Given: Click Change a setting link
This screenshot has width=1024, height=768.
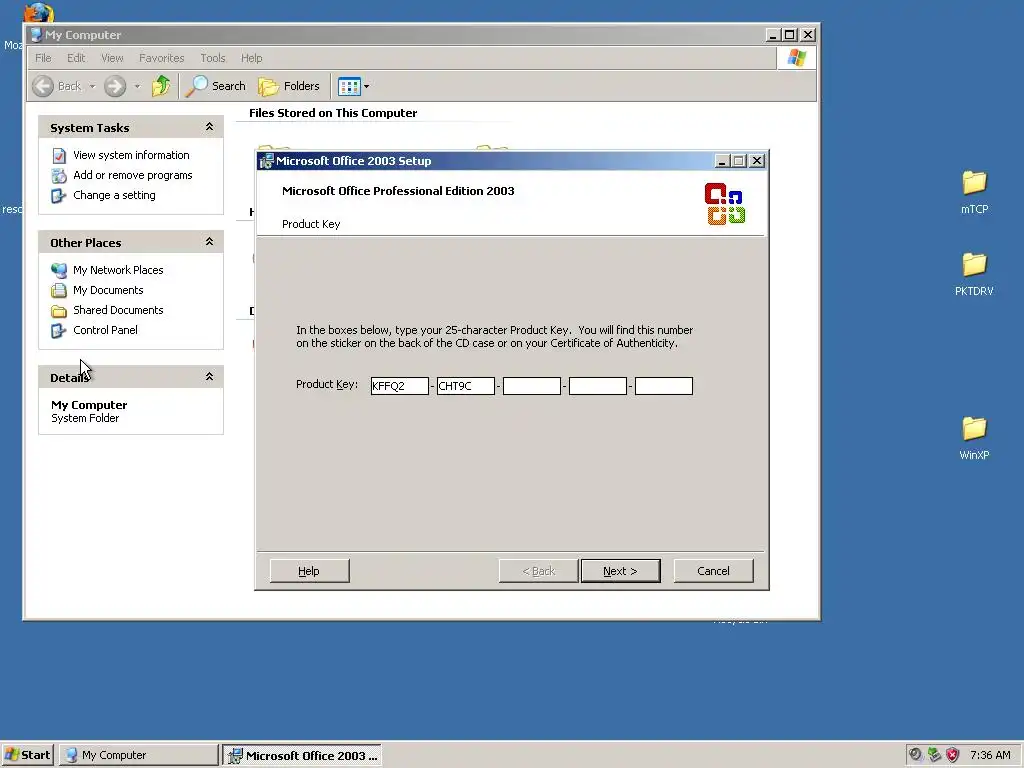Looking at the screenshot, I should click(114, 195).
